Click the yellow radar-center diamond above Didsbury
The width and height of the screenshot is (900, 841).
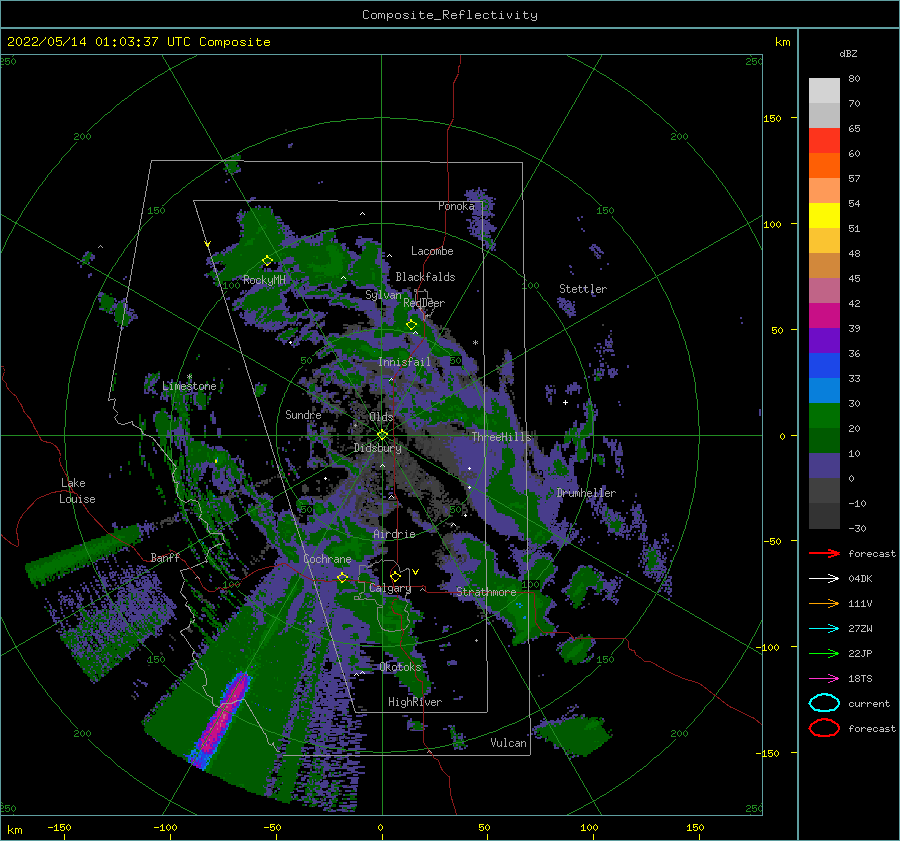(382, 435)
